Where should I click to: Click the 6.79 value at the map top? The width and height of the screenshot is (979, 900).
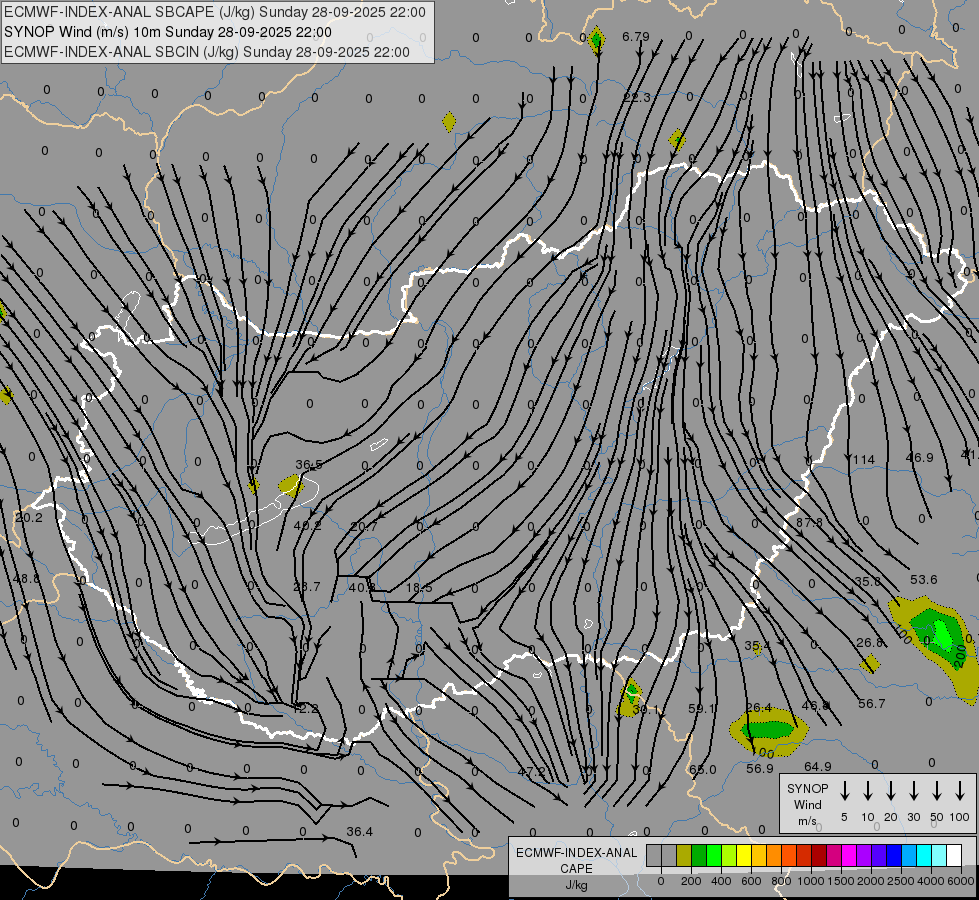click(x=636, y=37)
